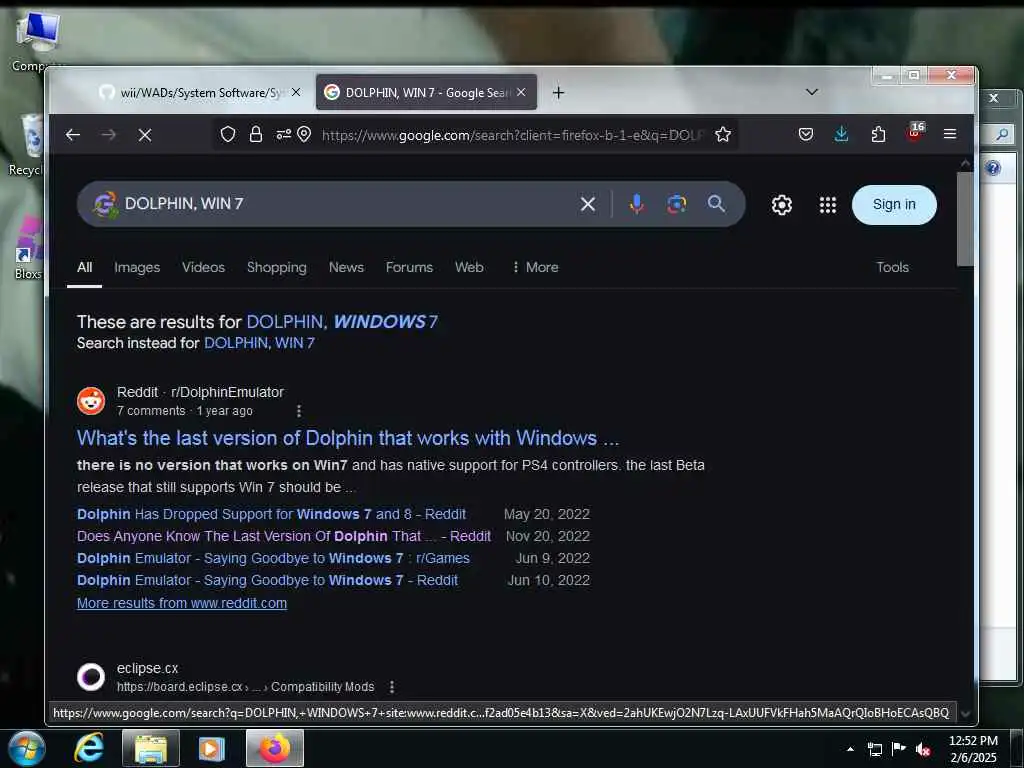Open options dots for the Reddit result
Image resolution: width=1024 pixels, height=768 pixels.
click(298, 411)
